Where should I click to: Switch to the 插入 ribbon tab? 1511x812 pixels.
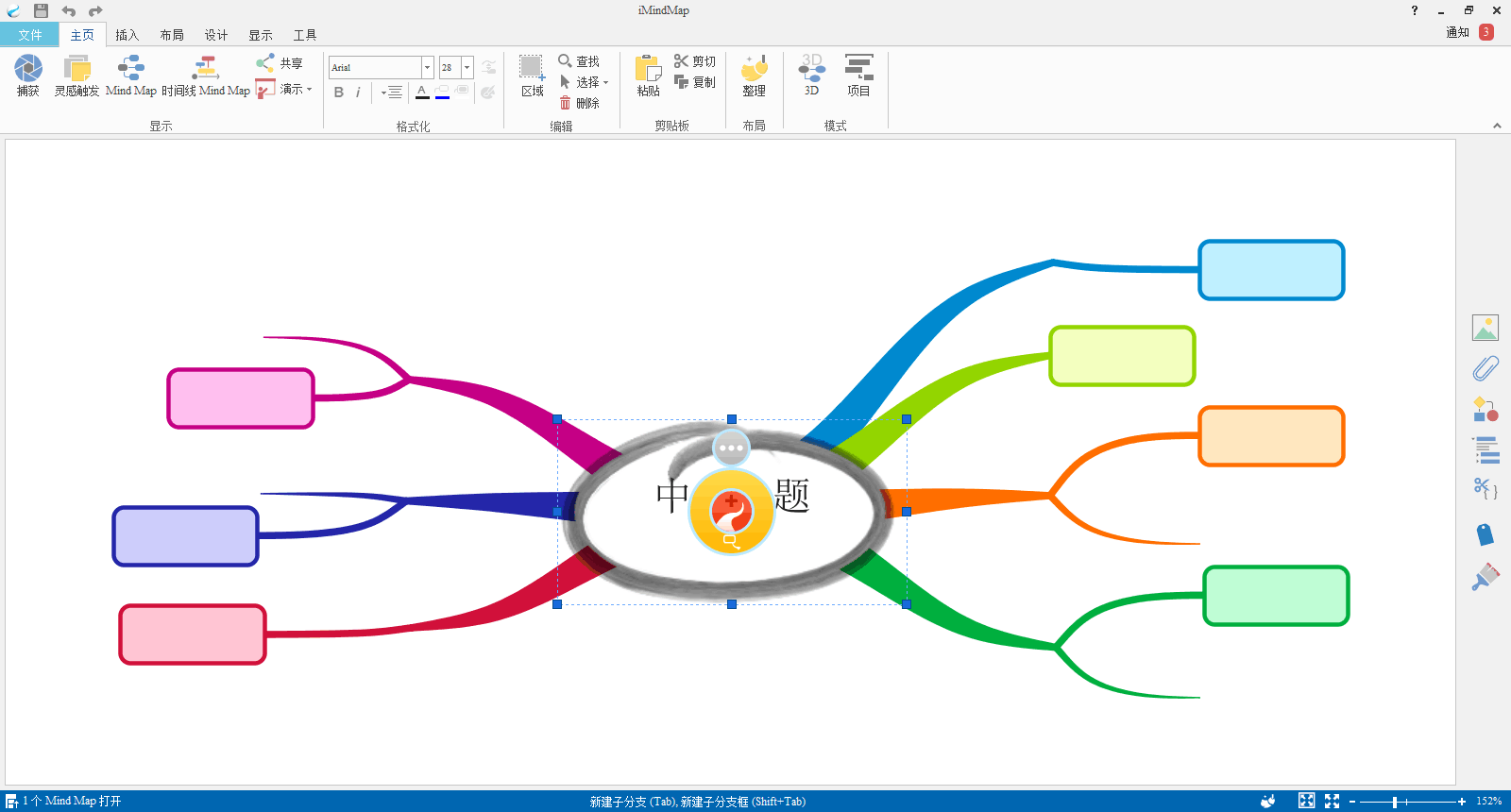pos(127,35)
